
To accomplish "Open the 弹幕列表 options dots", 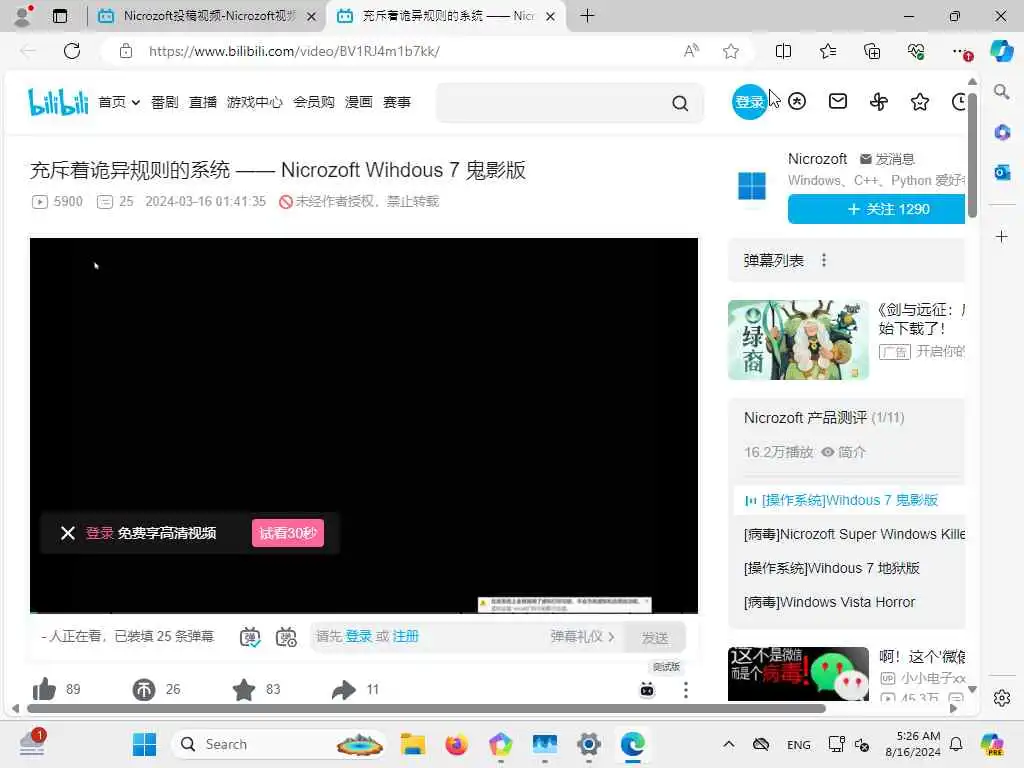I will coord(824,260).
